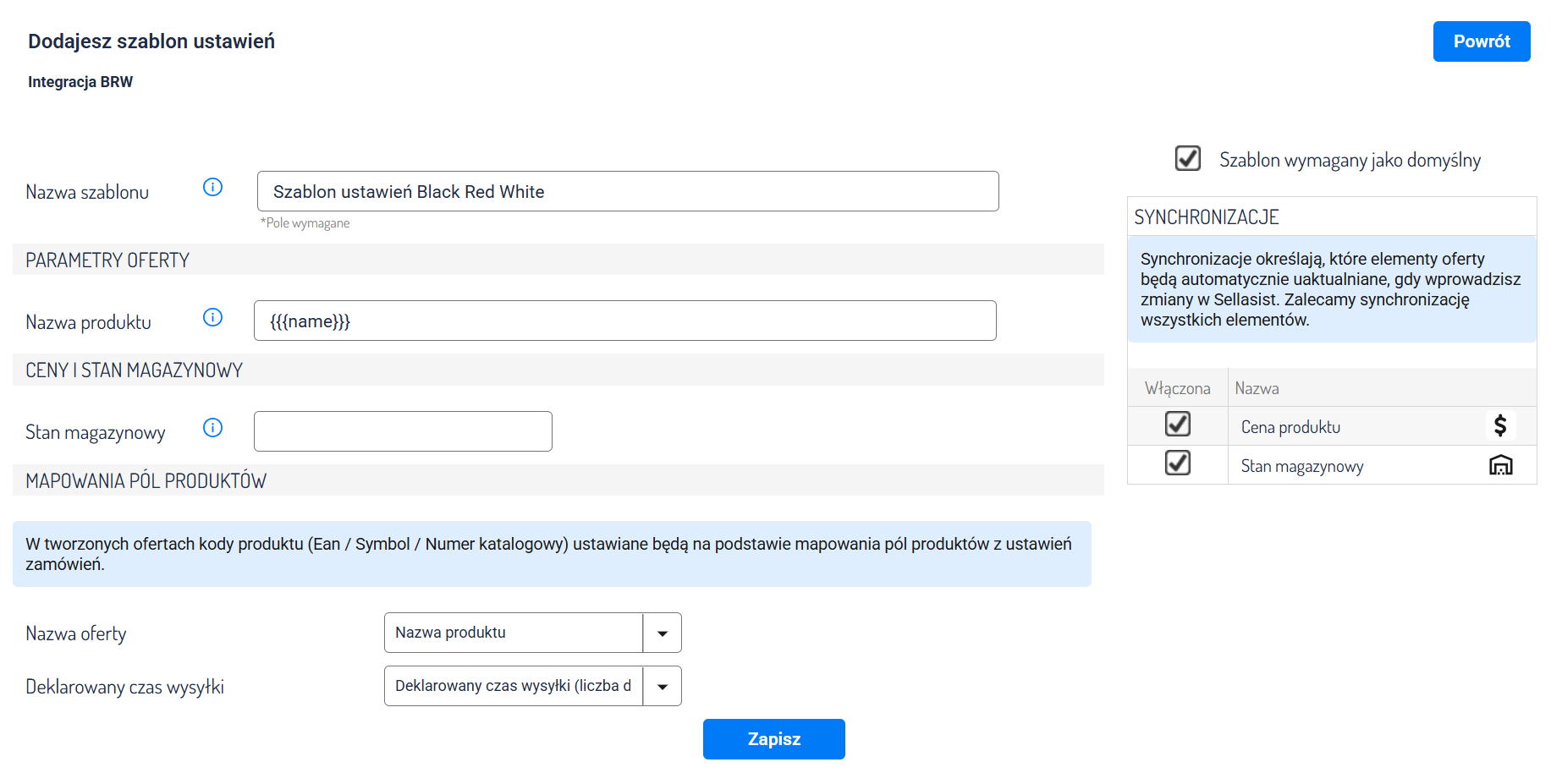This screenshot has width=1551, height=784.
Task: Click info icon beside Nazwa szablonu label
Action: click(x=212, y=187)
